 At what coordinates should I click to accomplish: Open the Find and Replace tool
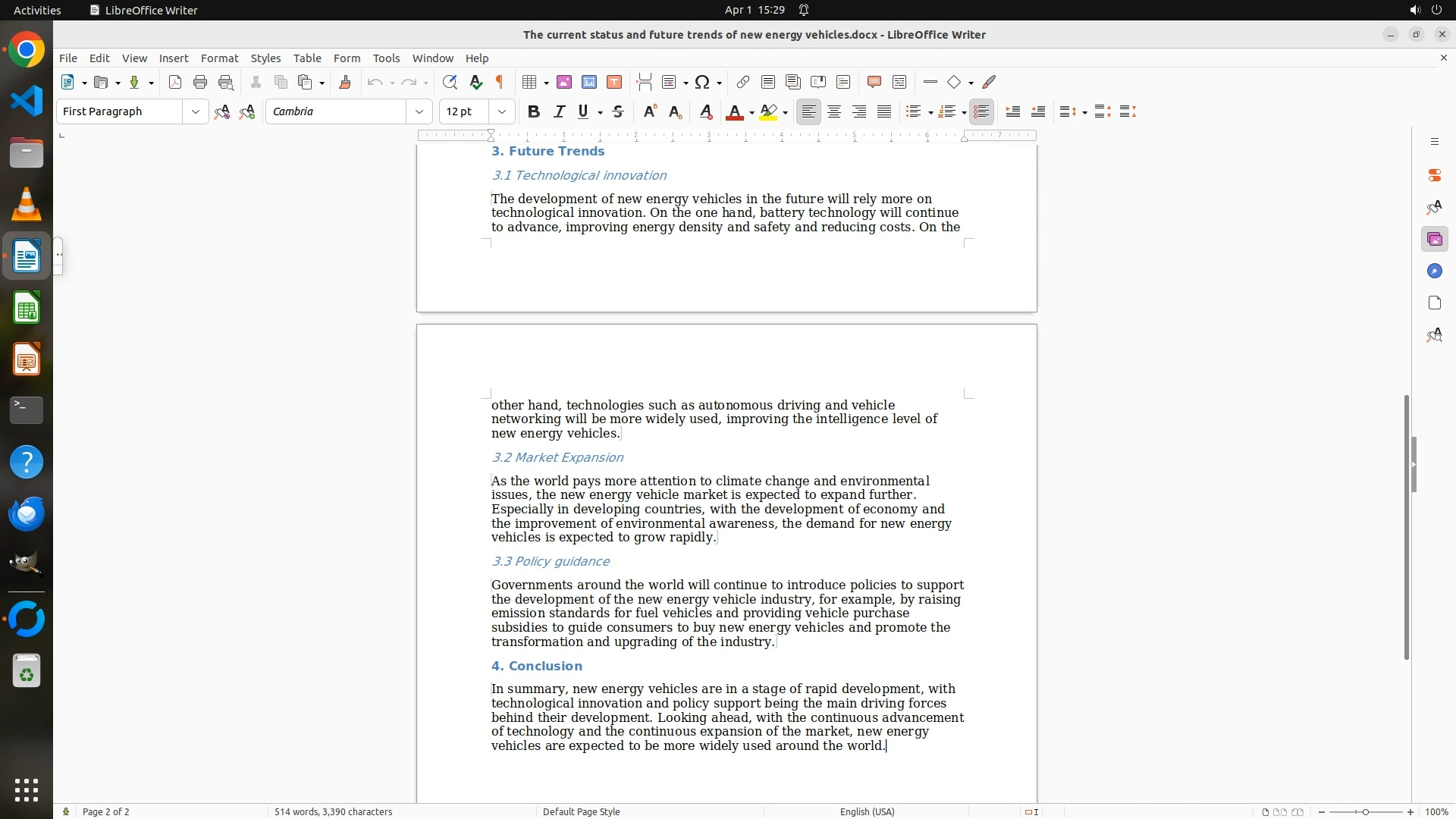[450, 82]
